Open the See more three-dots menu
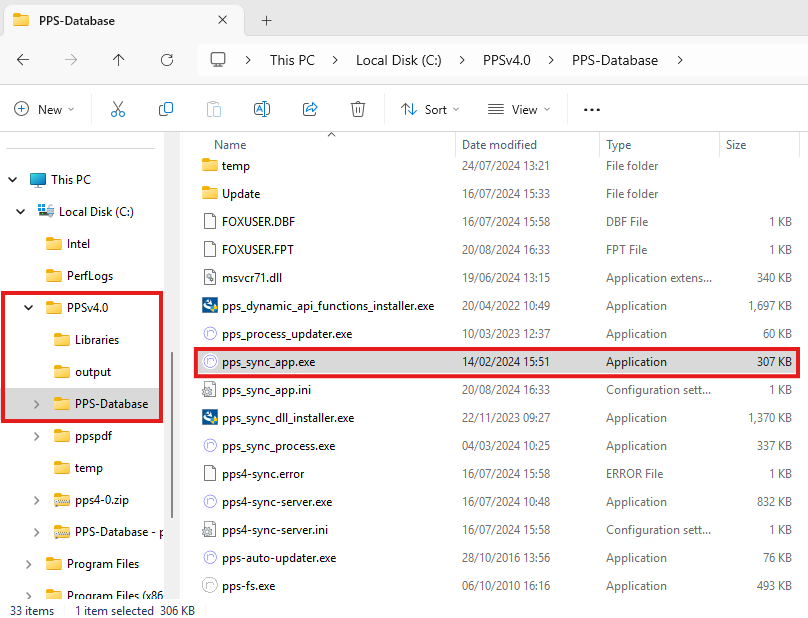Image resolution: width=808 pixels, height=618 pixels. (592, 110)
